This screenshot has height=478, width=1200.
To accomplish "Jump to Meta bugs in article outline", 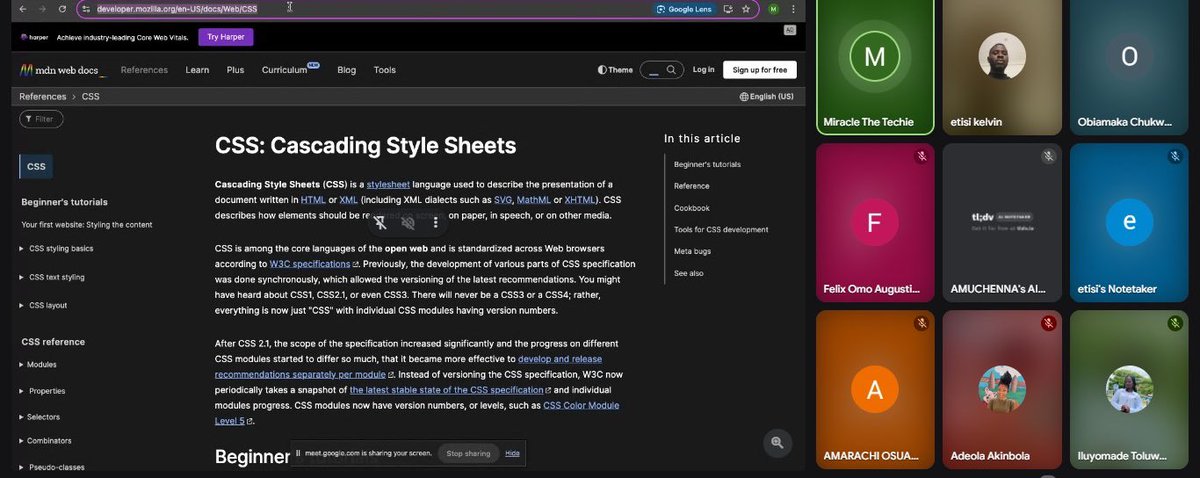I will [x=693, y=251].
